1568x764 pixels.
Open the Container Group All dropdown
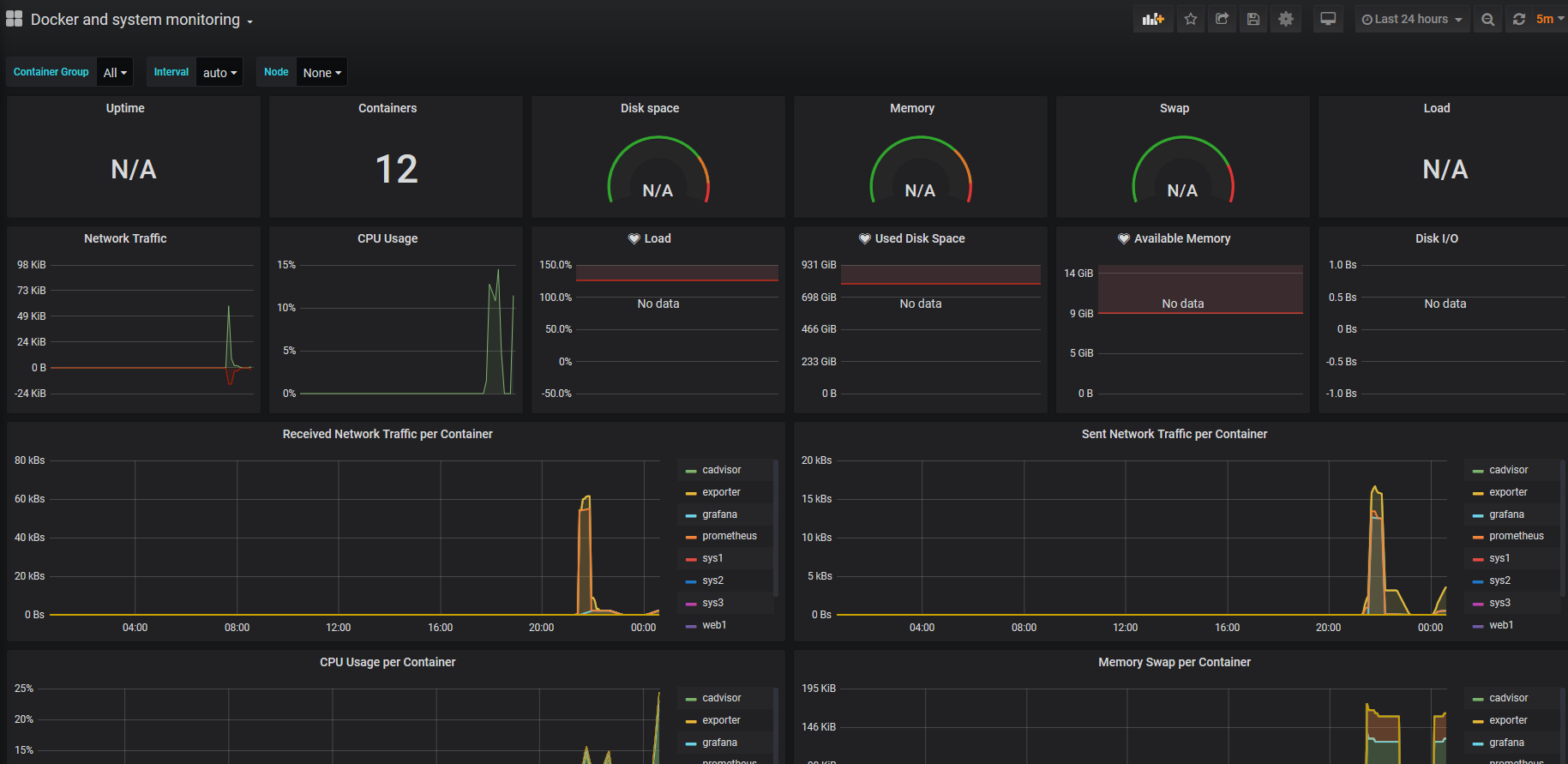[115, 72]
